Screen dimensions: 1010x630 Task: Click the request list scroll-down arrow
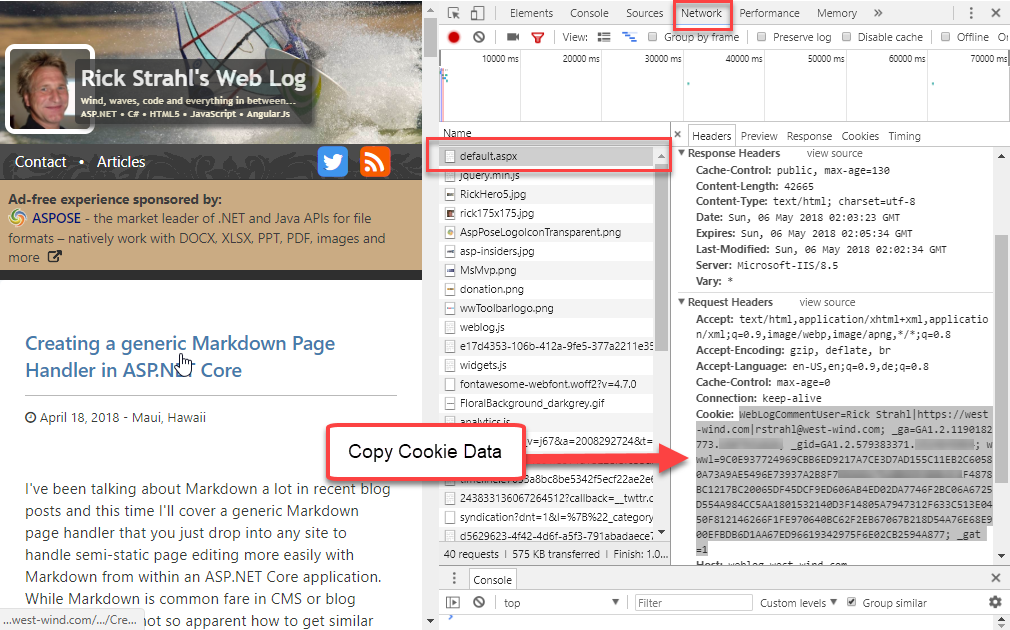pyautogui.click(x=661, y=532)
